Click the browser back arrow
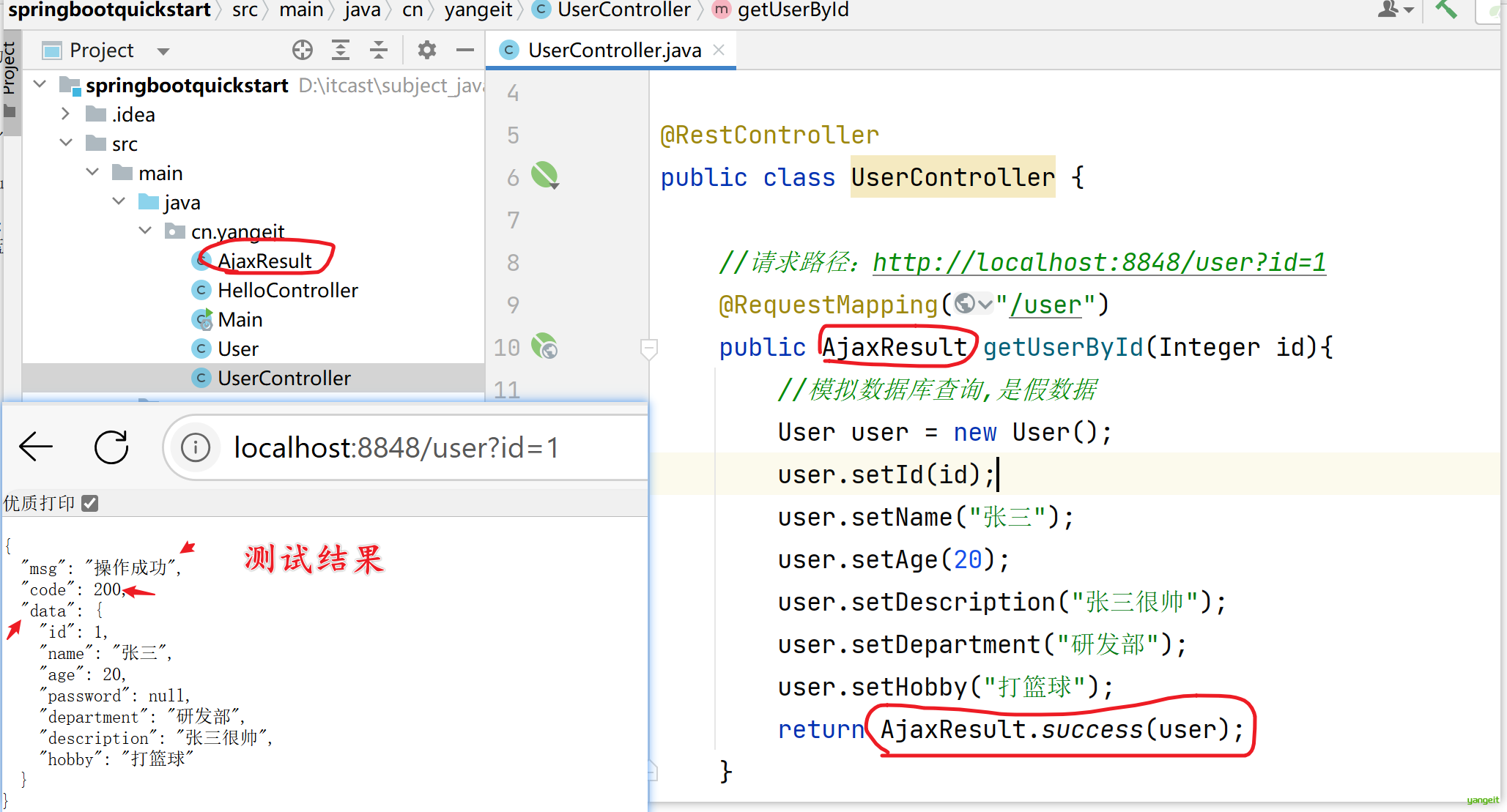 coord(36,447)
